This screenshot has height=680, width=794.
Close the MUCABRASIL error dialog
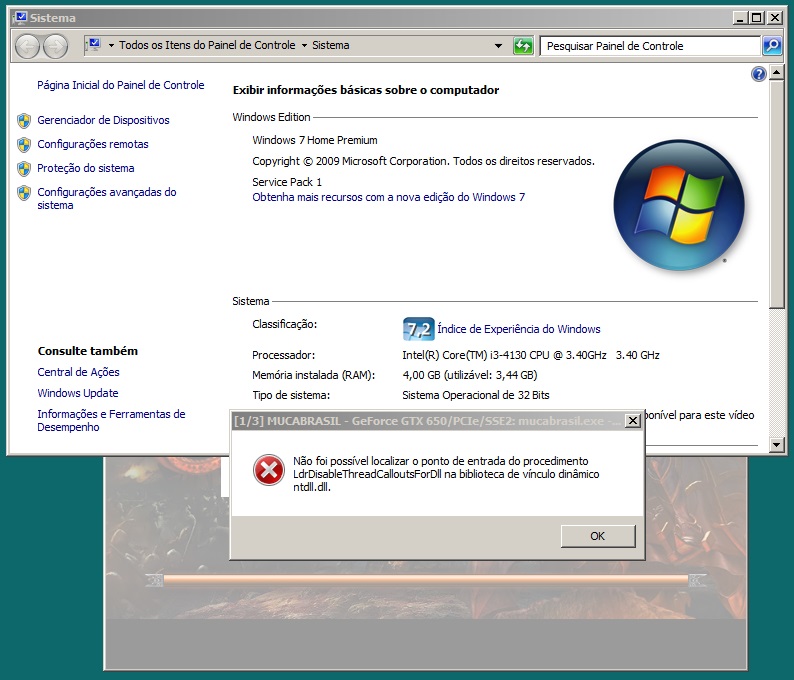tap(632, 421)
